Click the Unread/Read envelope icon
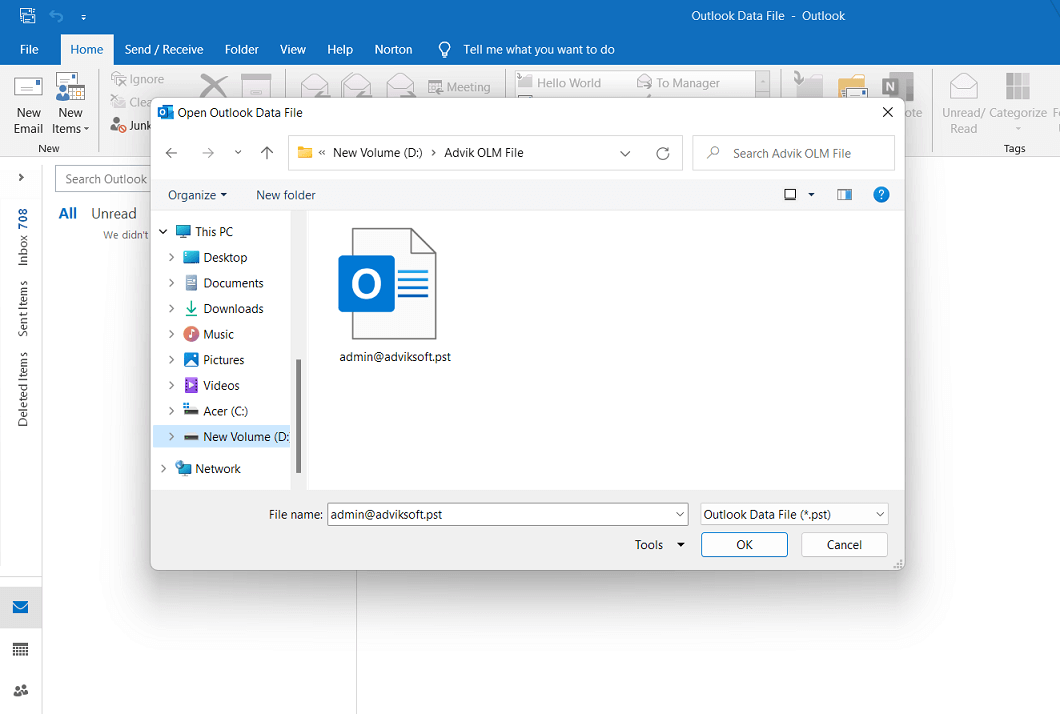Viewport: 1060px width, 714px height. [963, 87]
